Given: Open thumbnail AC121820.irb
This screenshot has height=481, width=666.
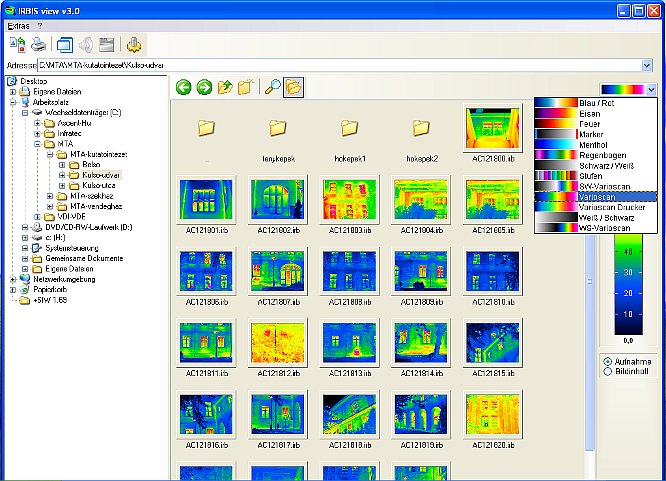Looking at the screenshot, I should click(x=493, y=415).
